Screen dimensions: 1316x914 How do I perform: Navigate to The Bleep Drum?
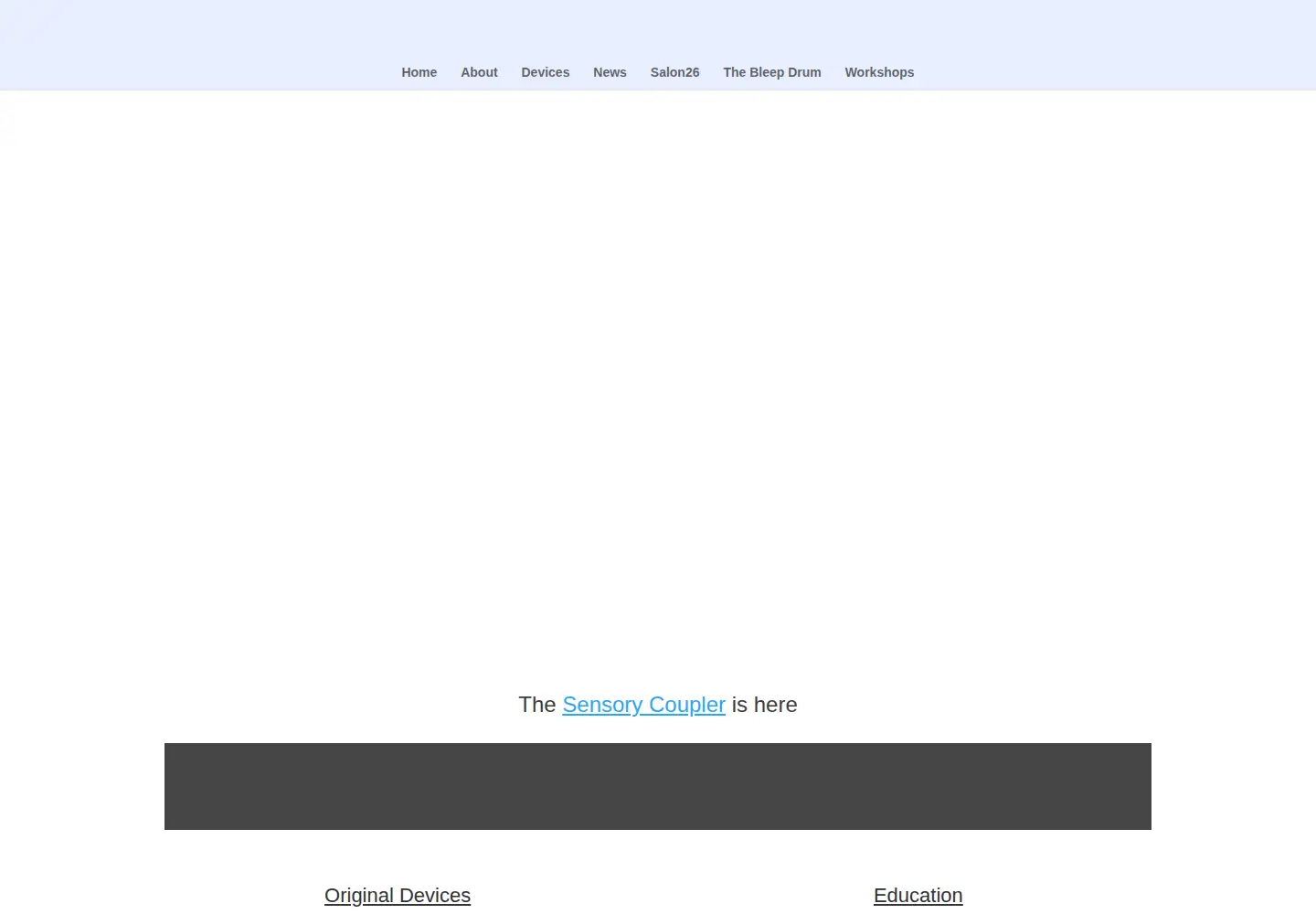pos(772,72)
